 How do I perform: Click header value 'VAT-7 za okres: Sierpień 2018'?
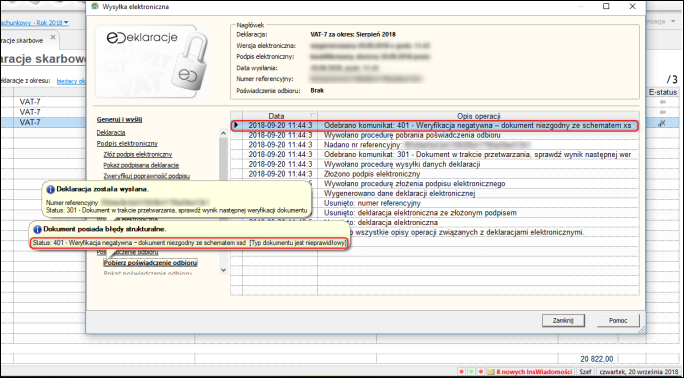353,34
